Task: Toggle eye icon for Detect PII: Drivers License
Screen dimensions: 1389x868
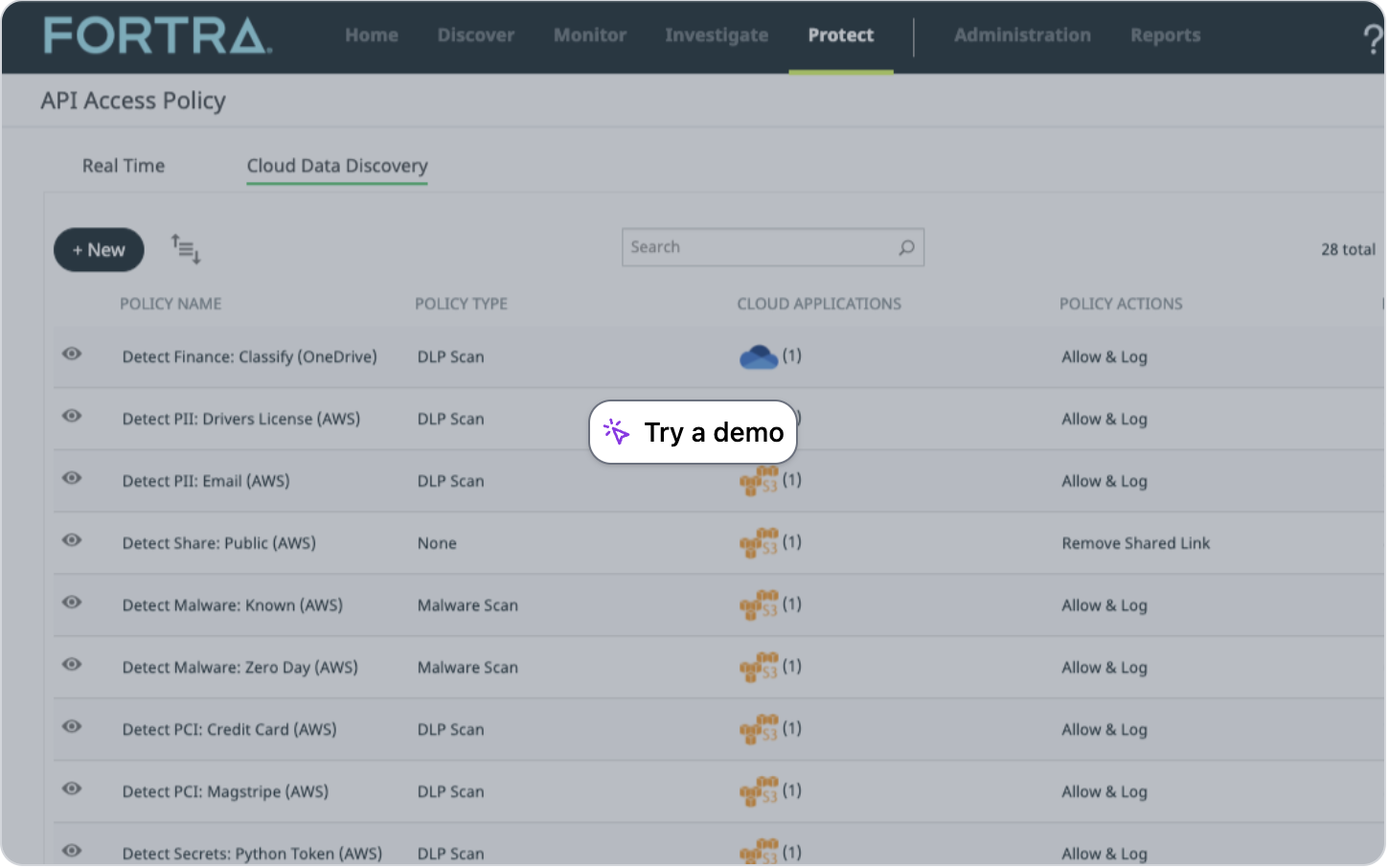Action: click(x=72, y=417)
